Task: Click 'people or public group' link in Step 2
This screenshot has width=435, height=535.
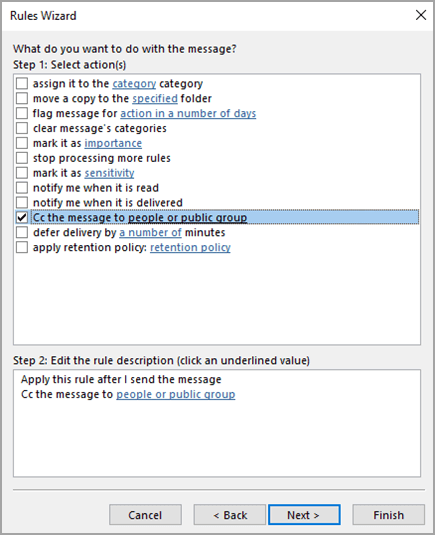Action: point(176,394)
